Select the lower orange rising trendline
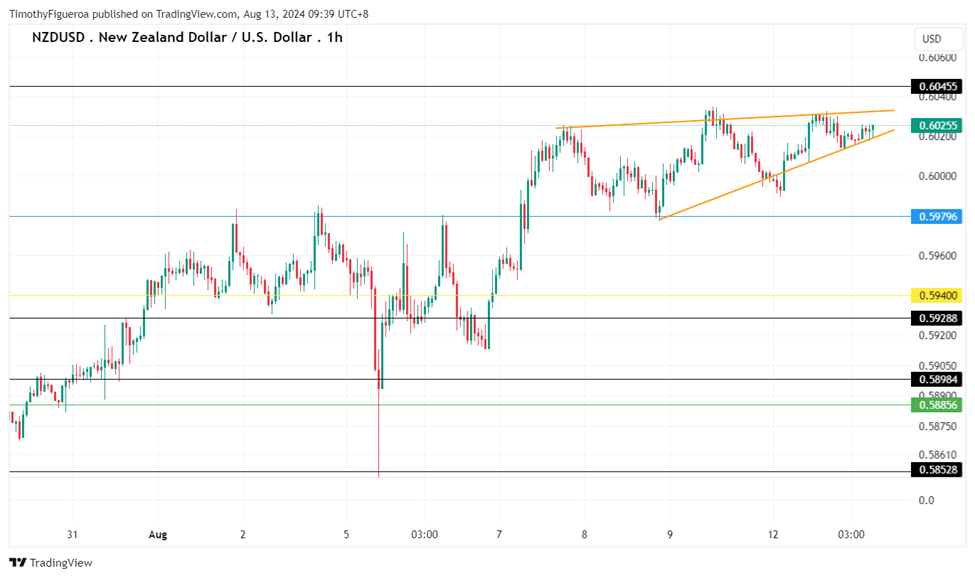 pos(760,182)
